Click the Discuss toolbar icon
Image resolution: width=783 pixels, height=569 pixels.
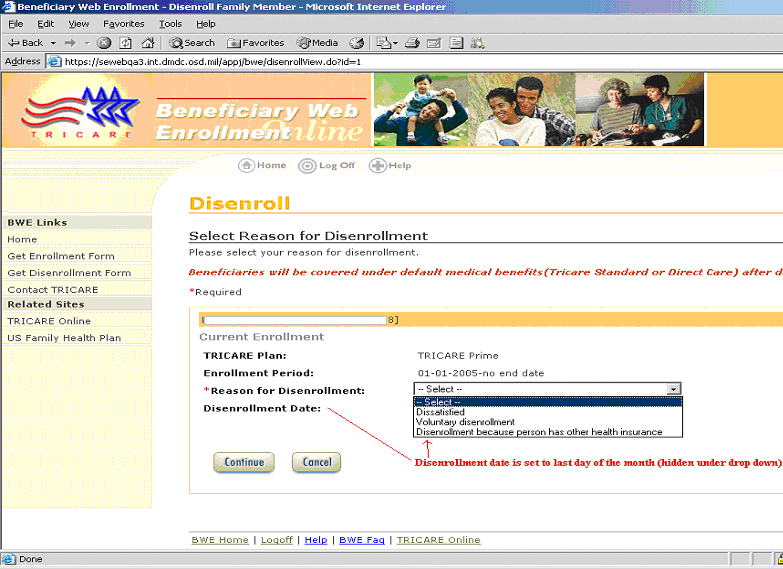click(x=456, y=43)
